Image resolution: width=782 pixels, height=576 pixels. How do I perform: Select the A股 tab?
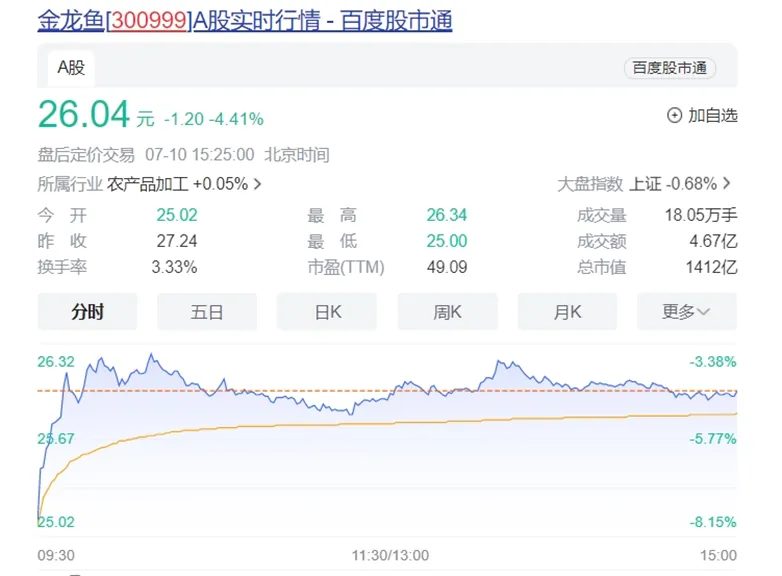(71, 68)
